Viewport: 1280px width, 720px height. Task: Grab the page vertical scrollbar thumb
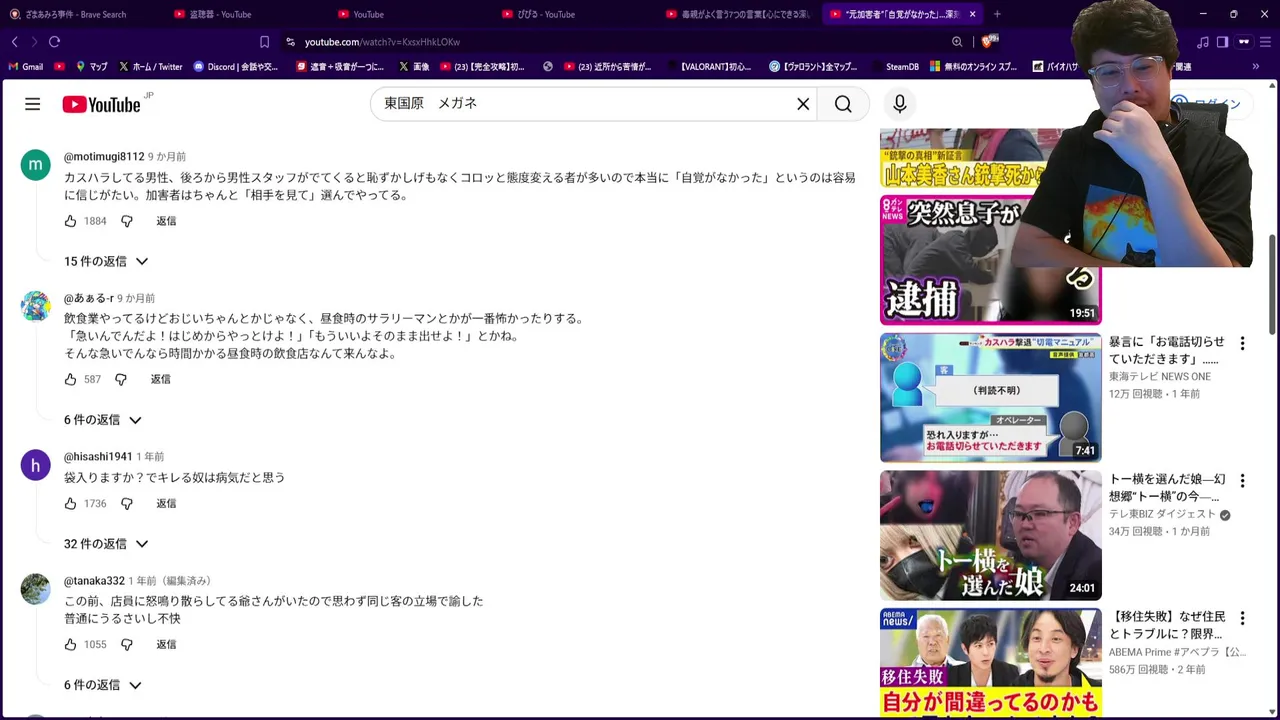[x=1273, y=285]
